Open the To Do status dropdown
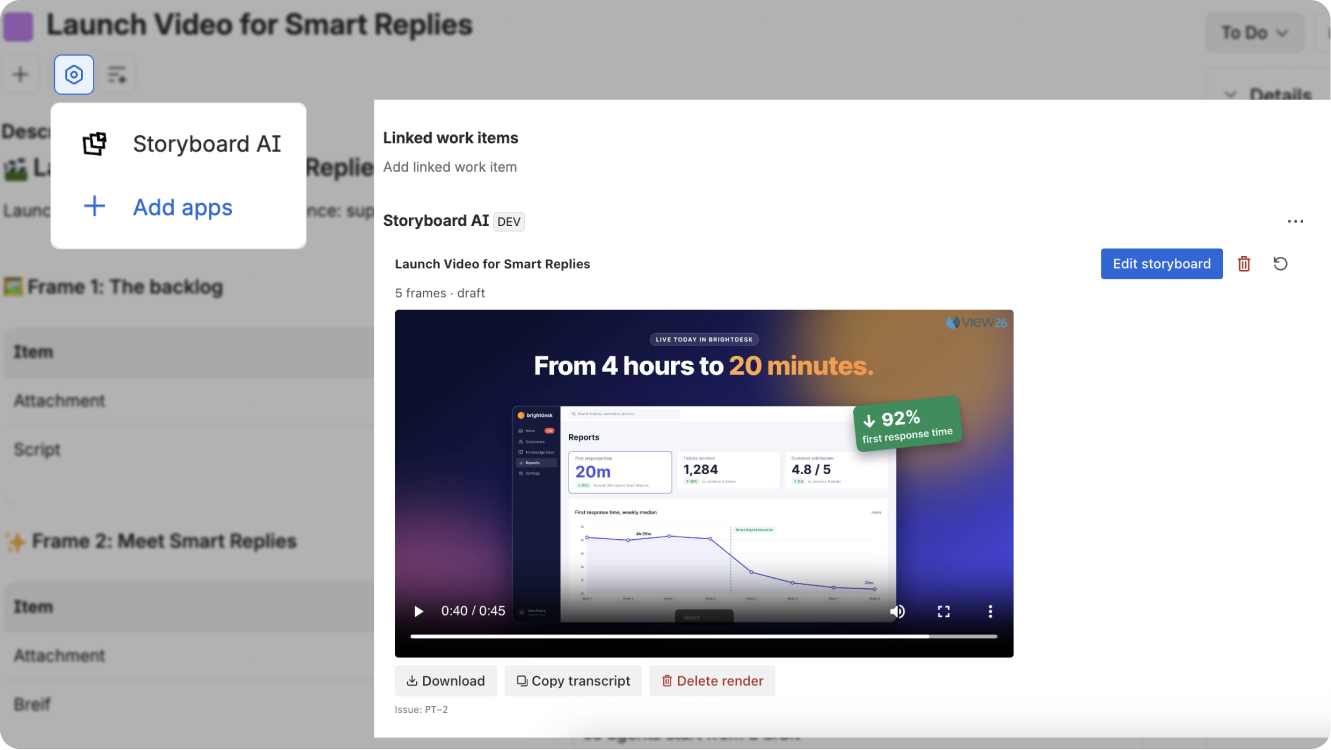 tap(1254, 33)
